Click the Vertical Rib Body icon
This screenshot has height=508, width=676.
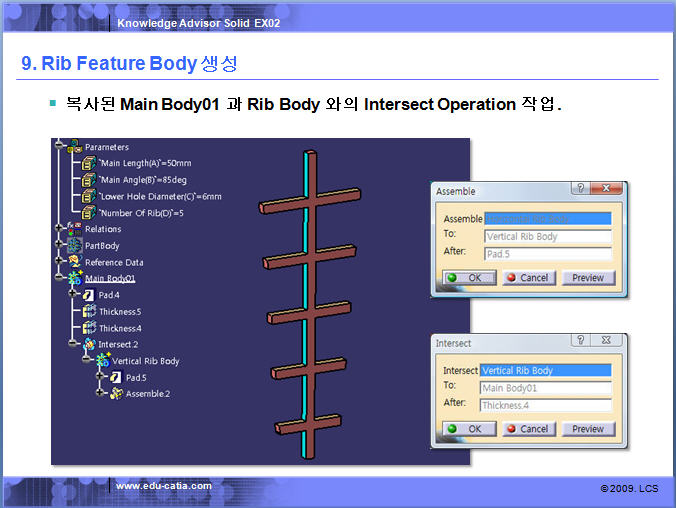point(101,361)
